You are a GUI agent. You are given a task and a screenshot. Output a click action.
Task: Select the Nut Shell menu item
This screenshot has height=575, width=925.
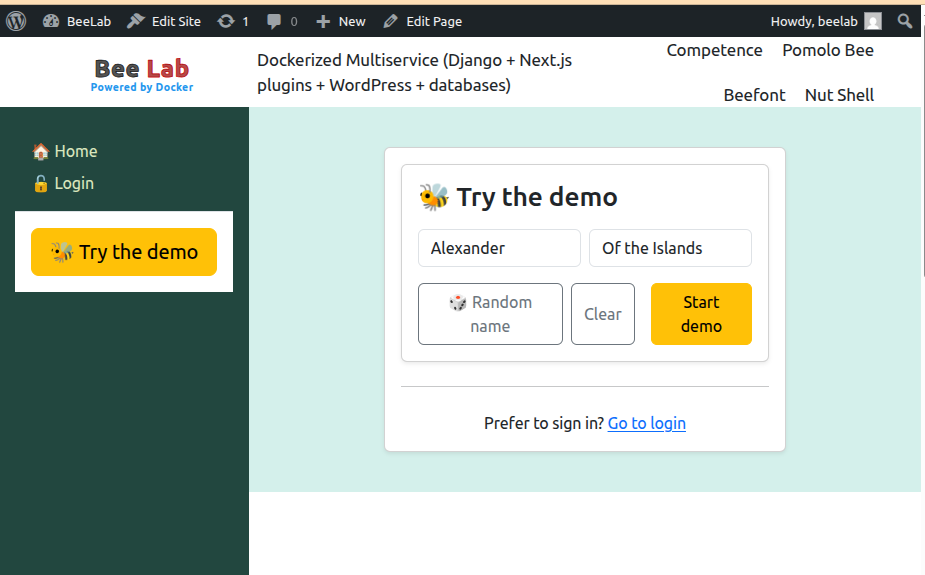pyautogui.click(x=839, y=95)
